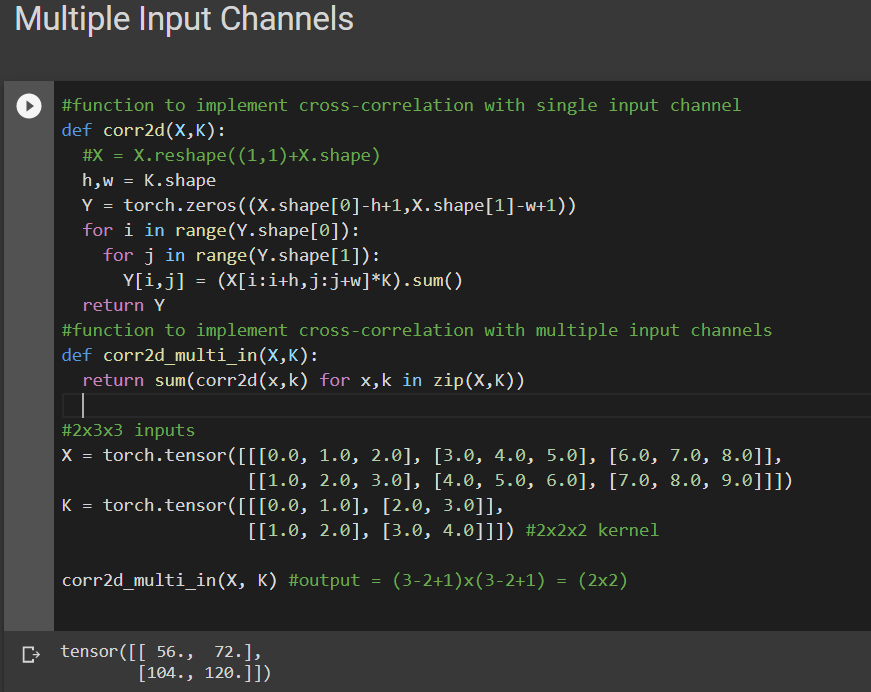871x692 pixels.
Task: Click the 'for j in range(Y.shape[1]):' line
Action: tap(242, 255)
